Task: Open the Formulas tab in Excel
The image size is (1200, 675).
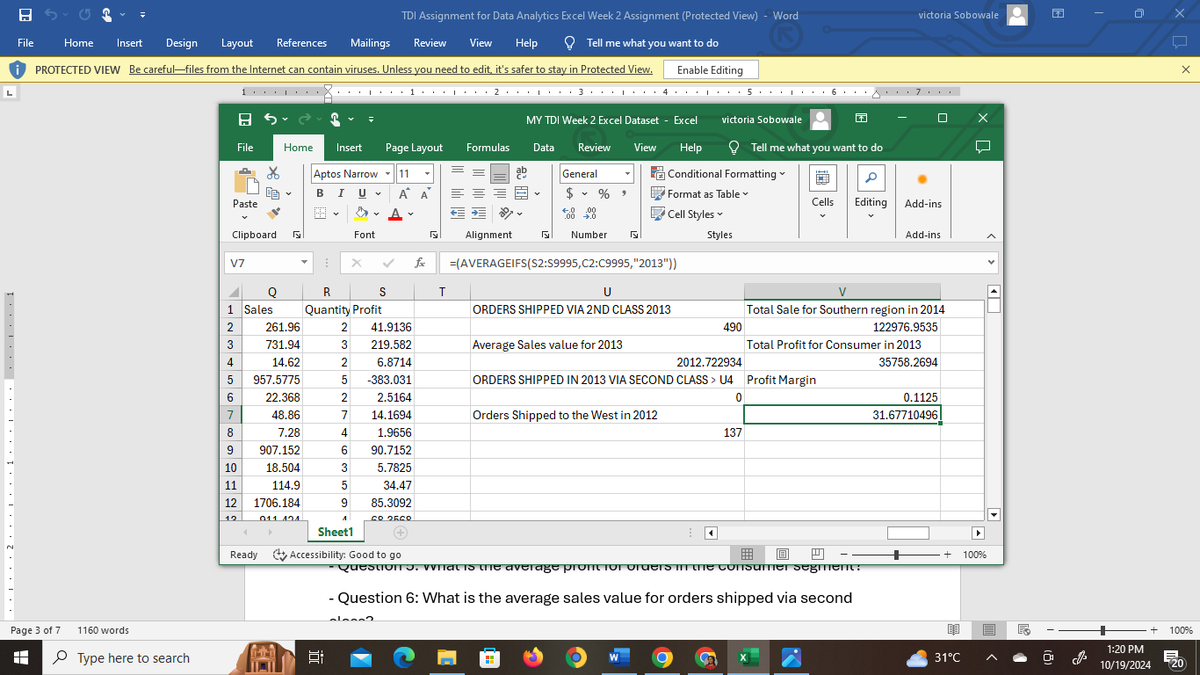Action: 488,147
